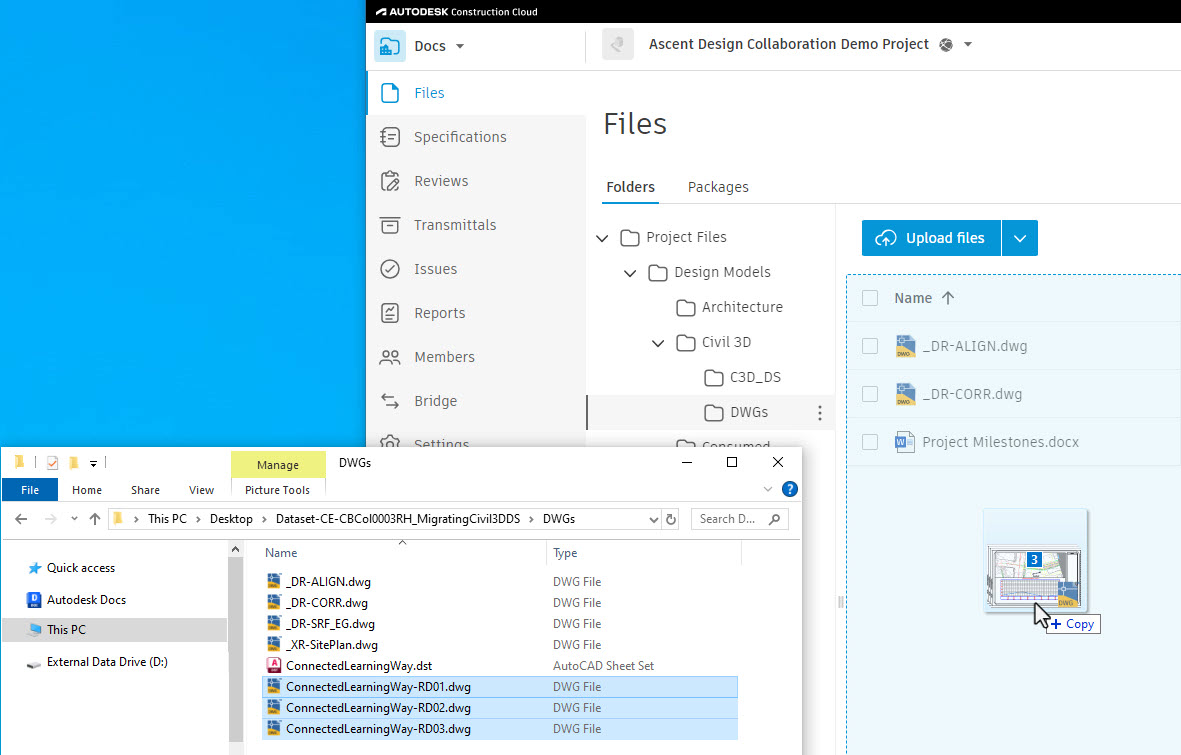Check the box for _DR-CORR.dwg
This screenshot has width=1181, height=755.
tap(870, 394)
